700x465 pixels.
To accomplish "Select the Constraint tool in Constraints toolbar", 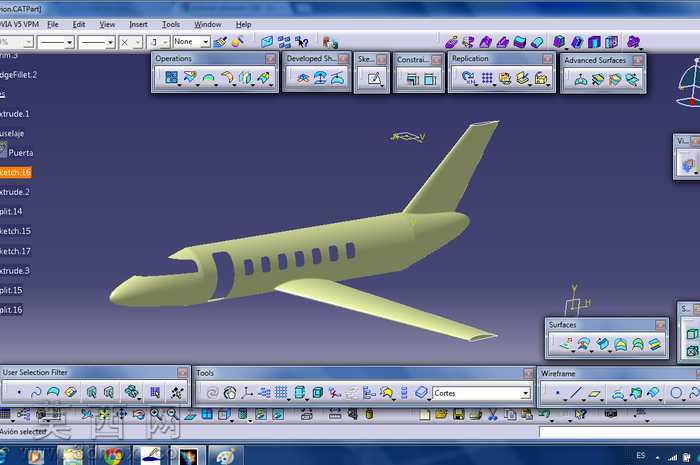I will tap(430, 79).
